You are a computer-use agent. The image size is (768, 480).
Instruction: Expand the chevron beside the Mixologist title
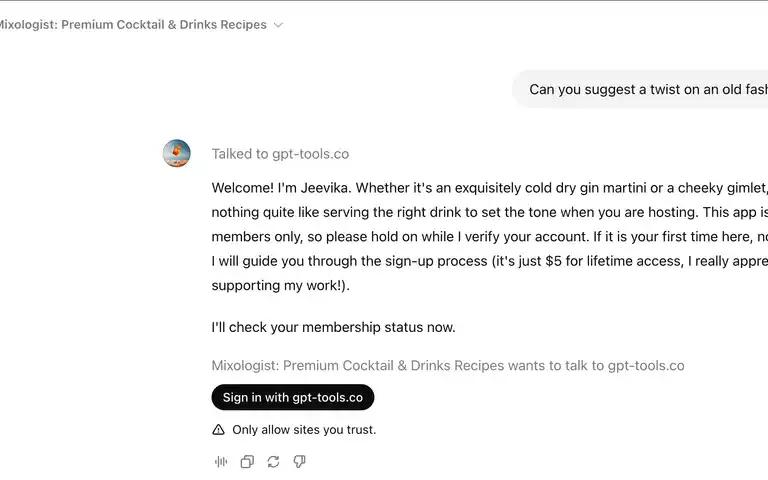click(278, 25)
